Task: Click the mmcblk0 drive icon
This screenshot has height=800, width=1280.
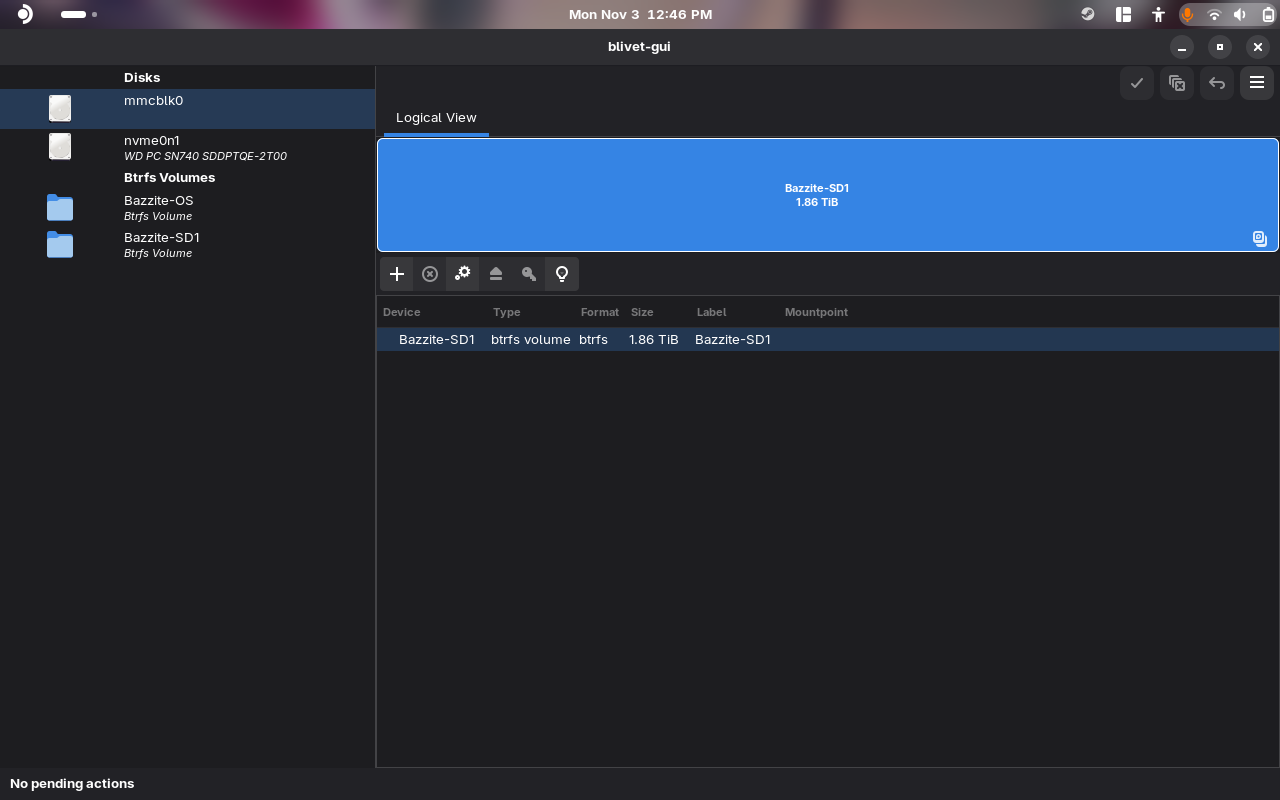Action: pos(60,108)
